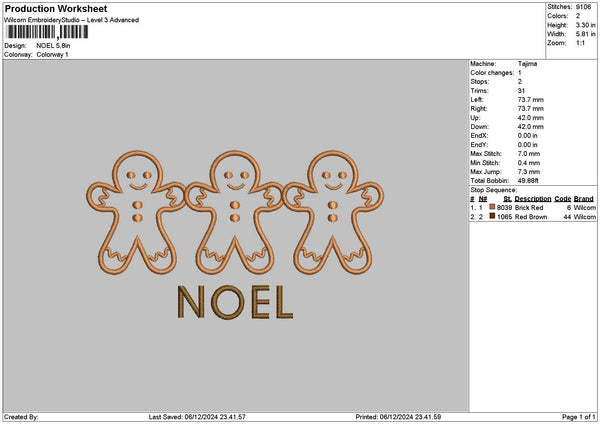Viewport: 600px width, 424px height.
Task: Click the Stitches count value 9106
Action: coord(586,7)
